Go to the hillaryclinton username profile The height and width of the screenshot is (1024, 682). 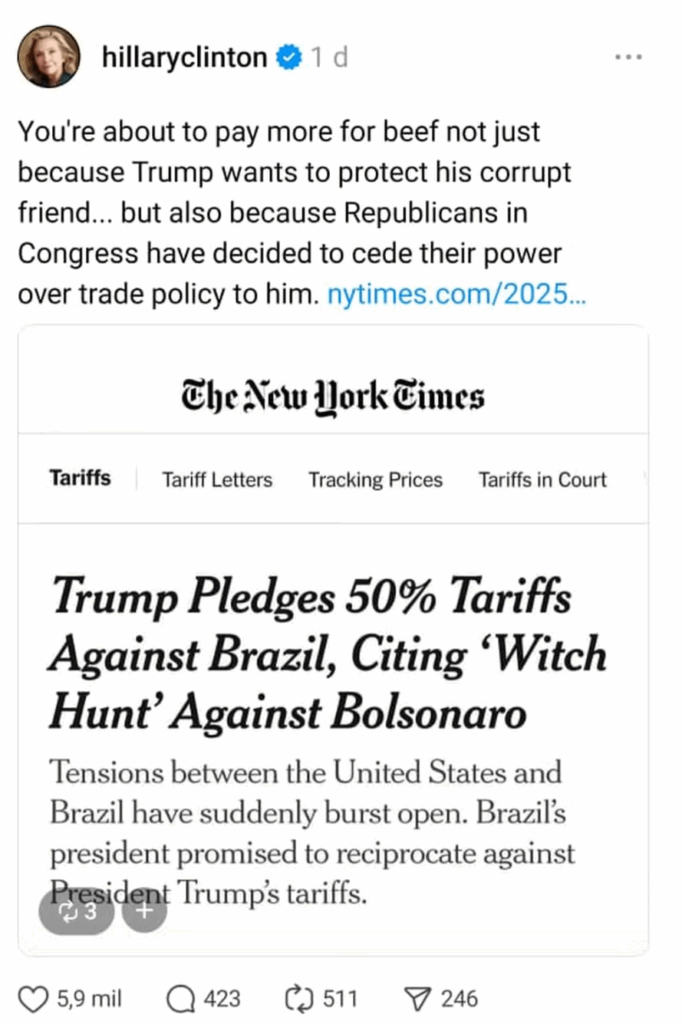point(185,58)
